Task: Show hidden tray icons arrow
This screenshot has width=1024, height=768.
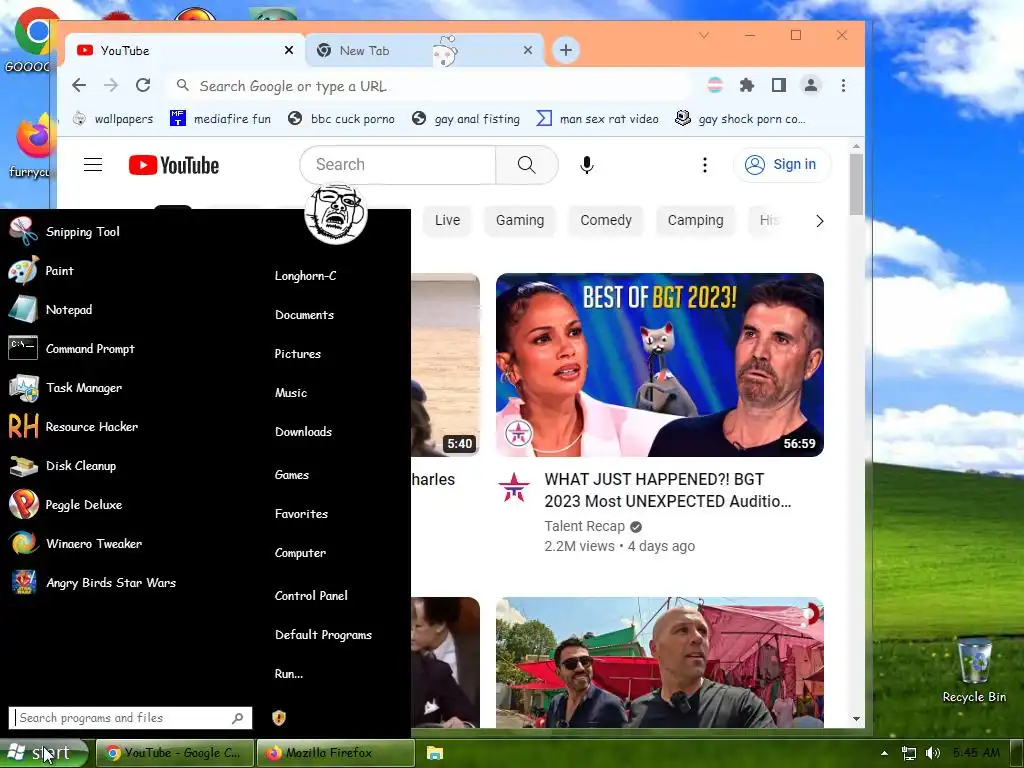Action: coord(884,753)
